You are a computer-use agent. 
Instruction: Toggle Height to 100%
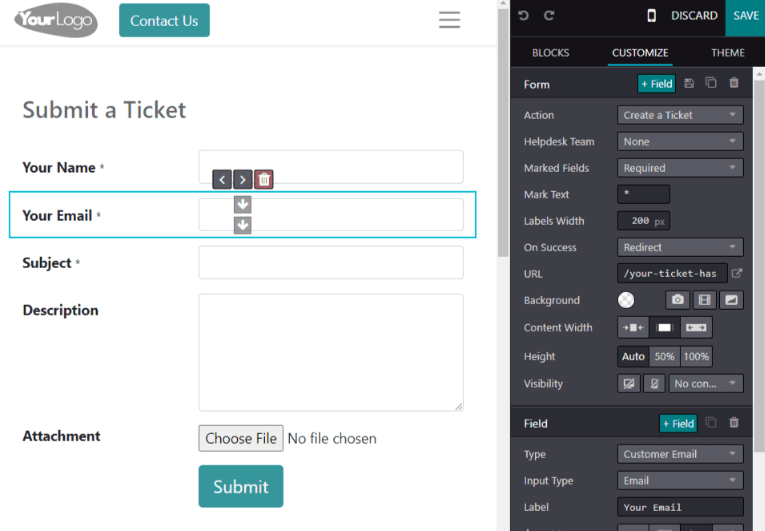pyautogui.click(x=696, y=356)
